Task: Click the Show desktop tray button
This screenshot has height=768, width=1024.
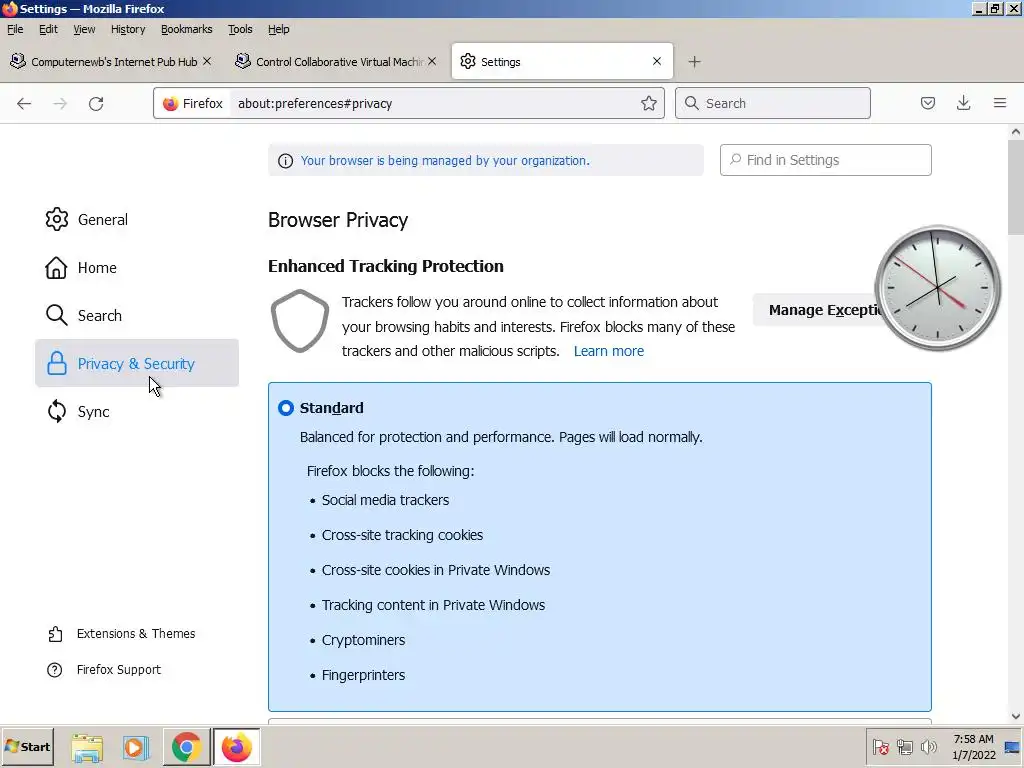Action: [1013, 747]
